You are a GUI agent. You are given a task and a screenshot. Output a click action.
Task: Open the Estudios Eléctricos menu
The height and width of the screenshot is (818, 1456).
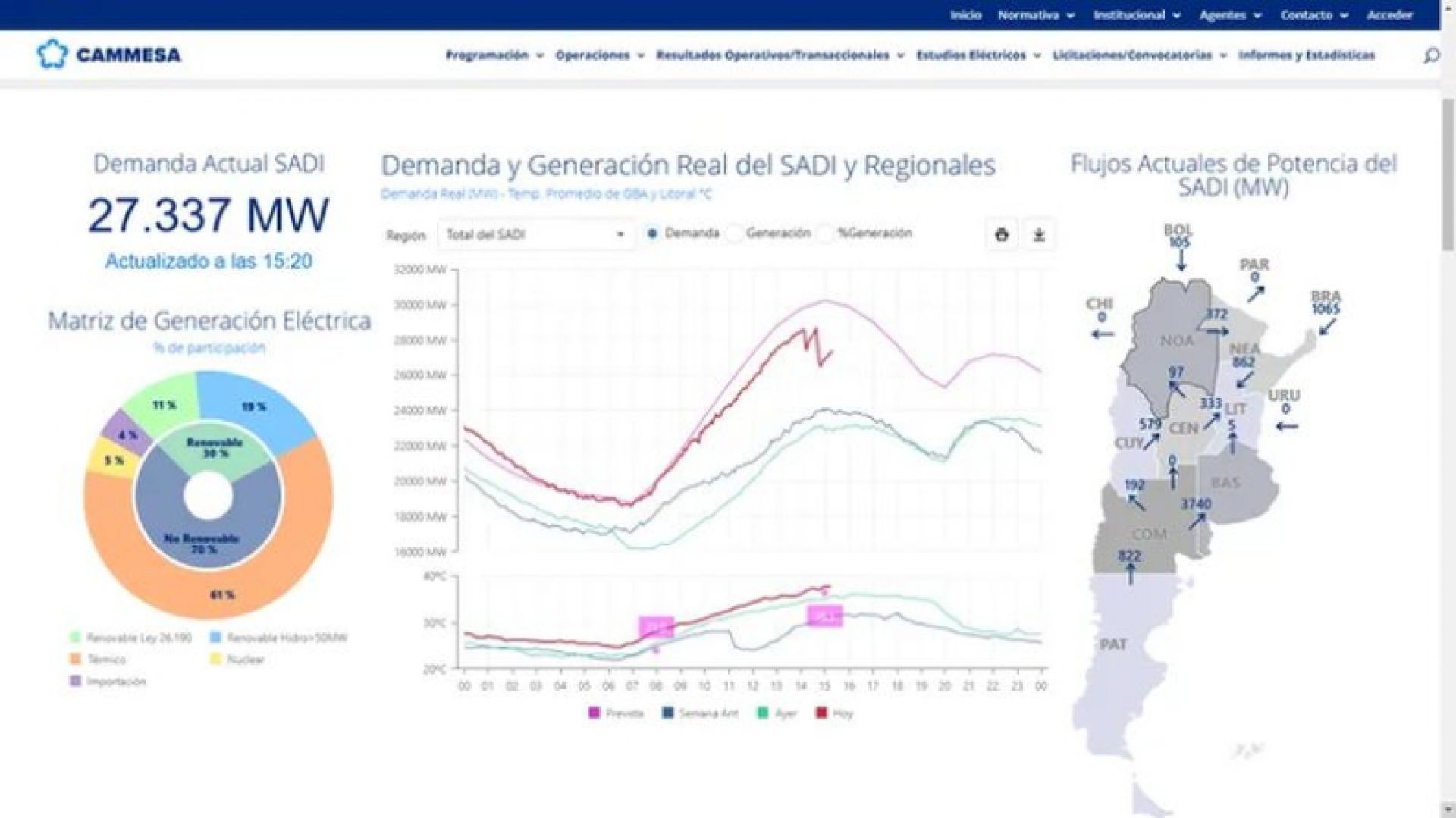click(x=978, y=55)
